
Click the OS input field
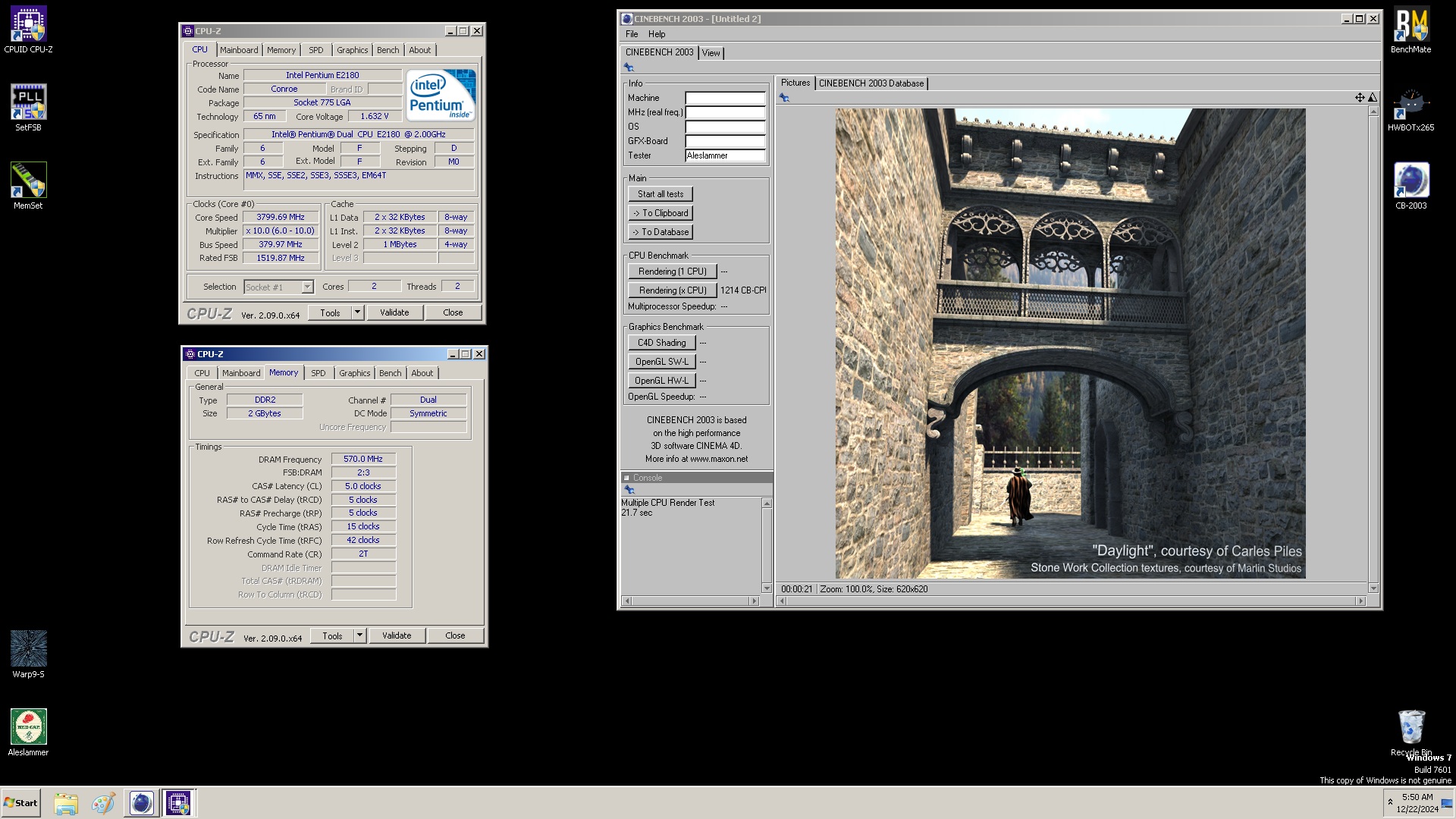click(x=726, y=127)
